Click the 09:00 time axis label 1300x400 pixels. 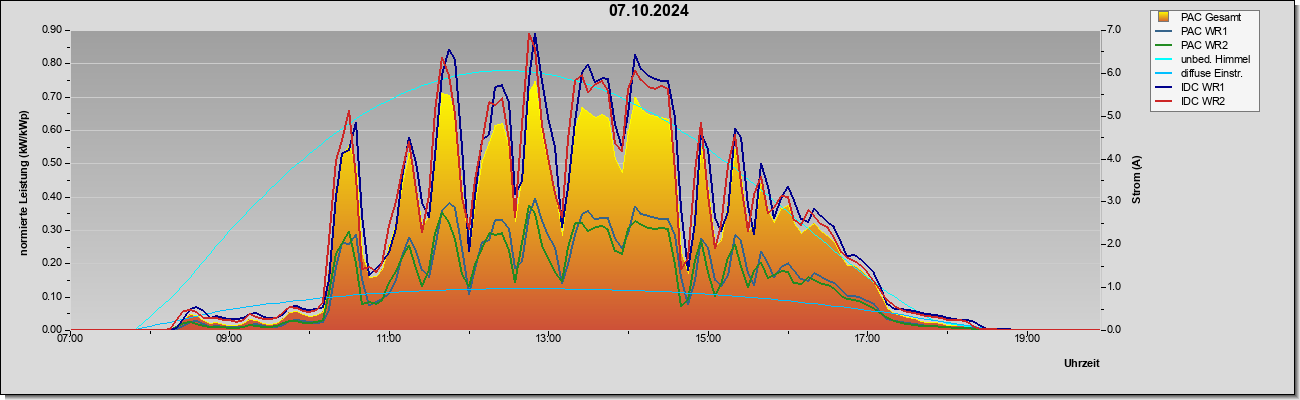[229, 339]
